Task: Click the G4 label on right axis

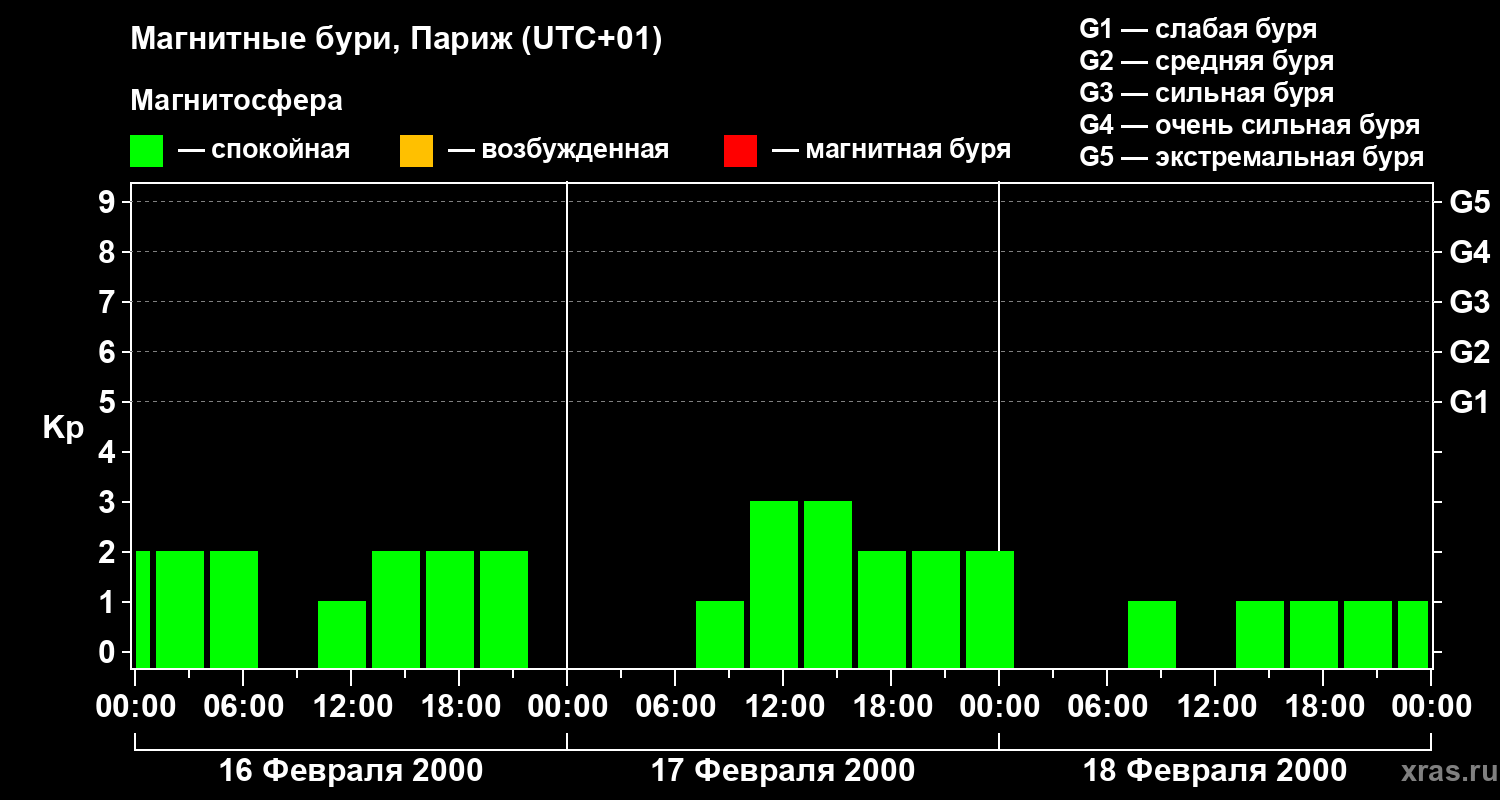Action: 1469,252
